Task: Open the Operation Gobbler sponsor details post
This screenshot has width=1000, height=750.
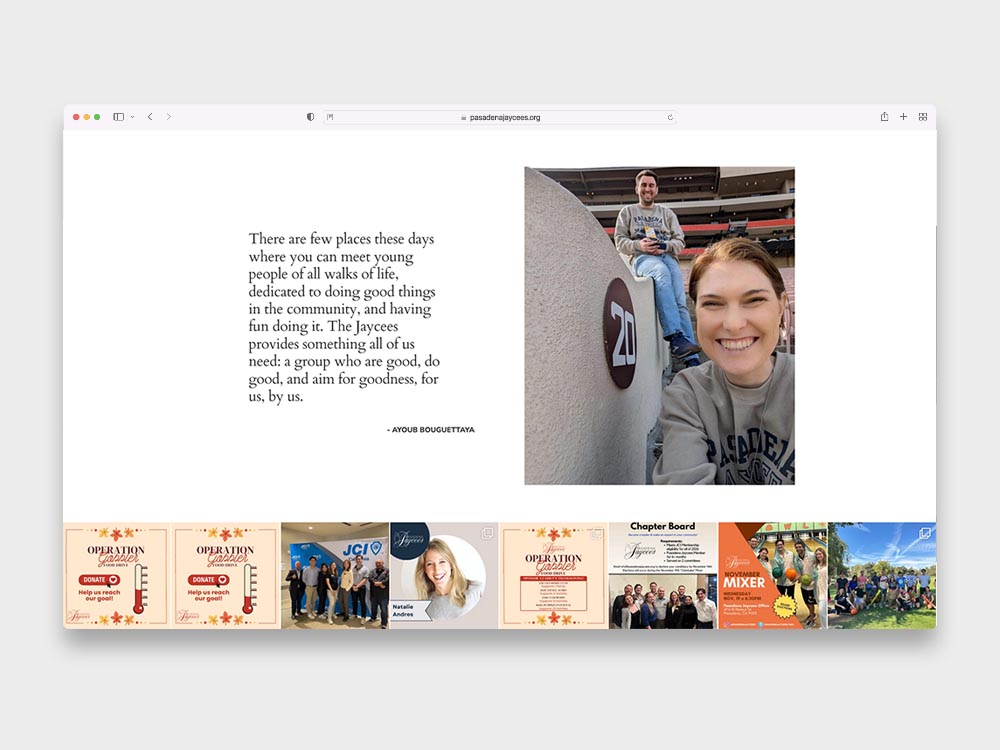Action: pyautogui.click(x=553, y=575)
